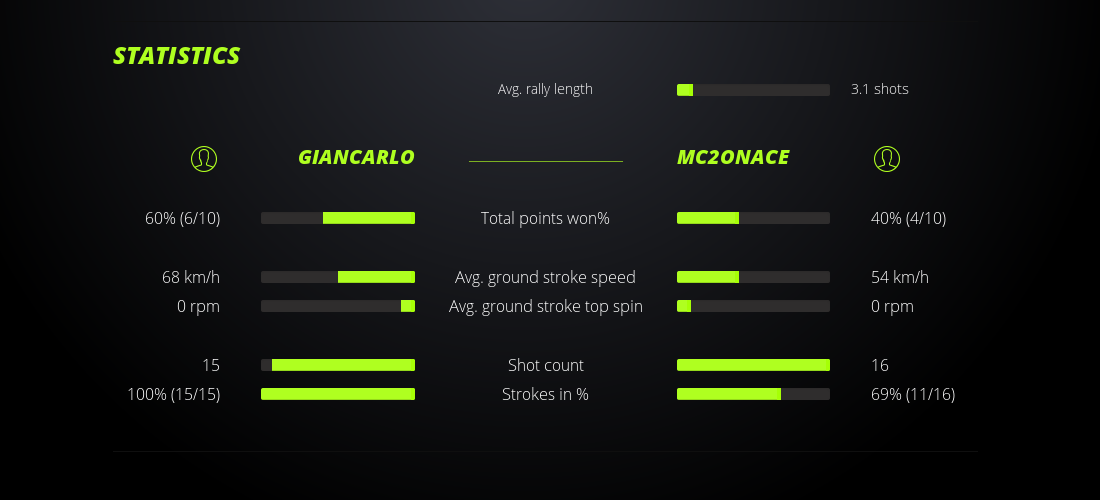Click Giancarlo's ground stroke speed bar

point(338,277)
